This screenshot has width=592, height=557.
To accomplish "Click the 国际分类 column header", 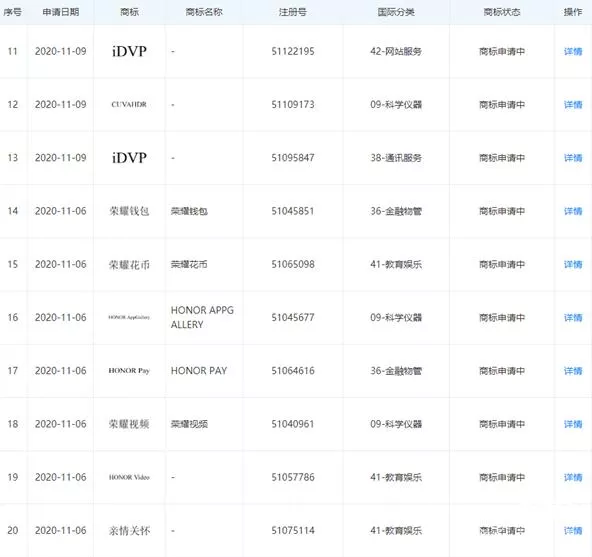I will click(x=396, y=12).
